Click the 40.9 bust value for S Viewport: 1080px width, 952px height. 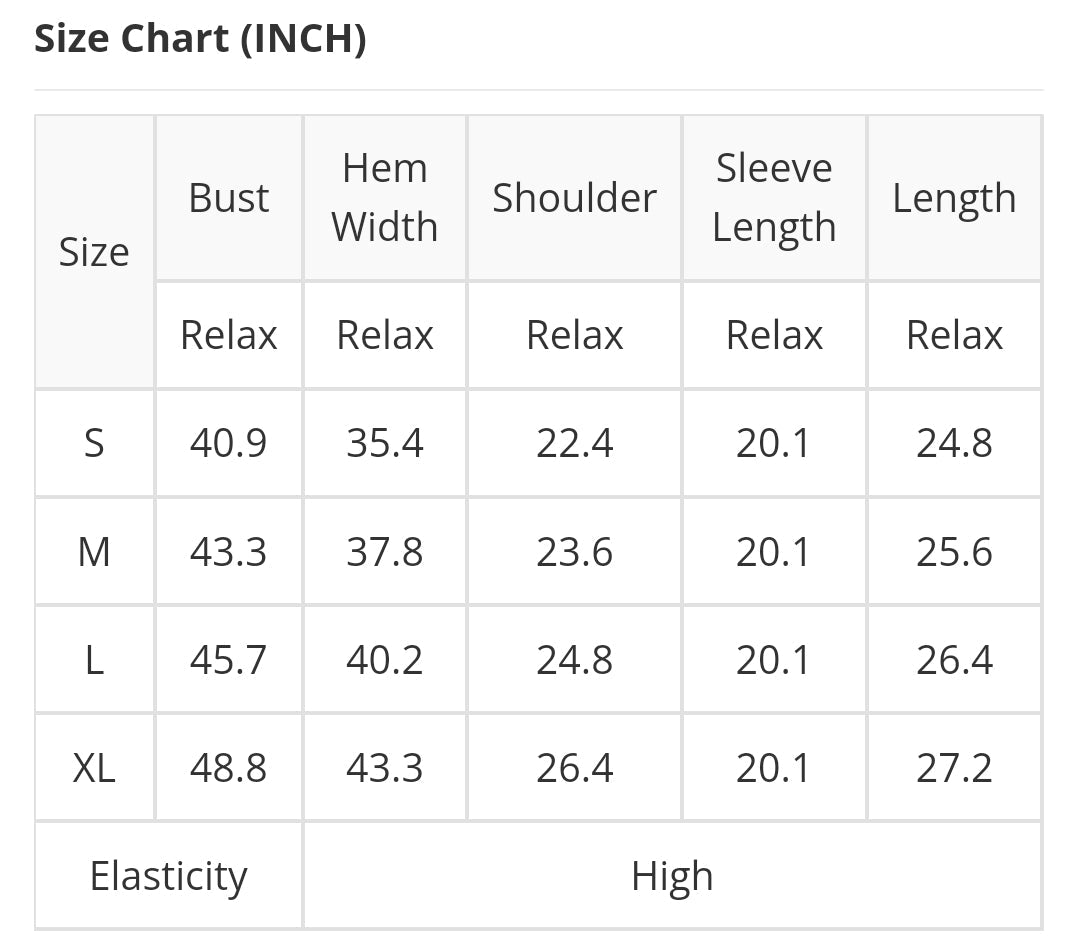(x=229, y=443)
